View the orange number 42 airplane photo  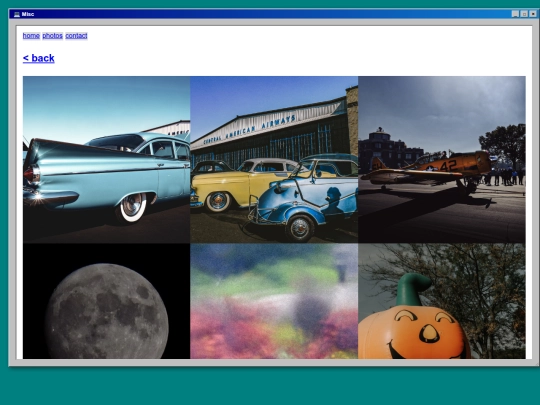(x=442, y=159)
